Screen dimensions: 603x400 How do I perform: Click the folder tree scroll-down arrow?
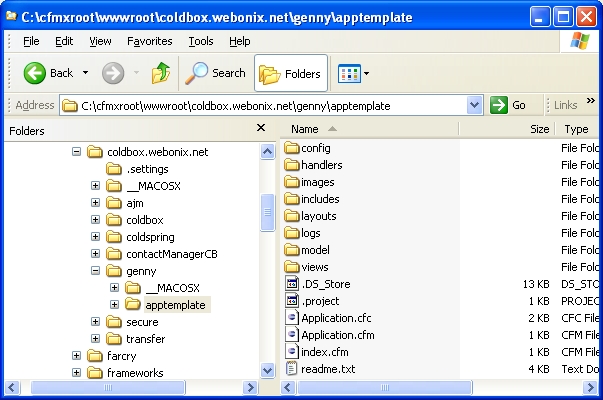pyautogui.click(x=267, y=370)
